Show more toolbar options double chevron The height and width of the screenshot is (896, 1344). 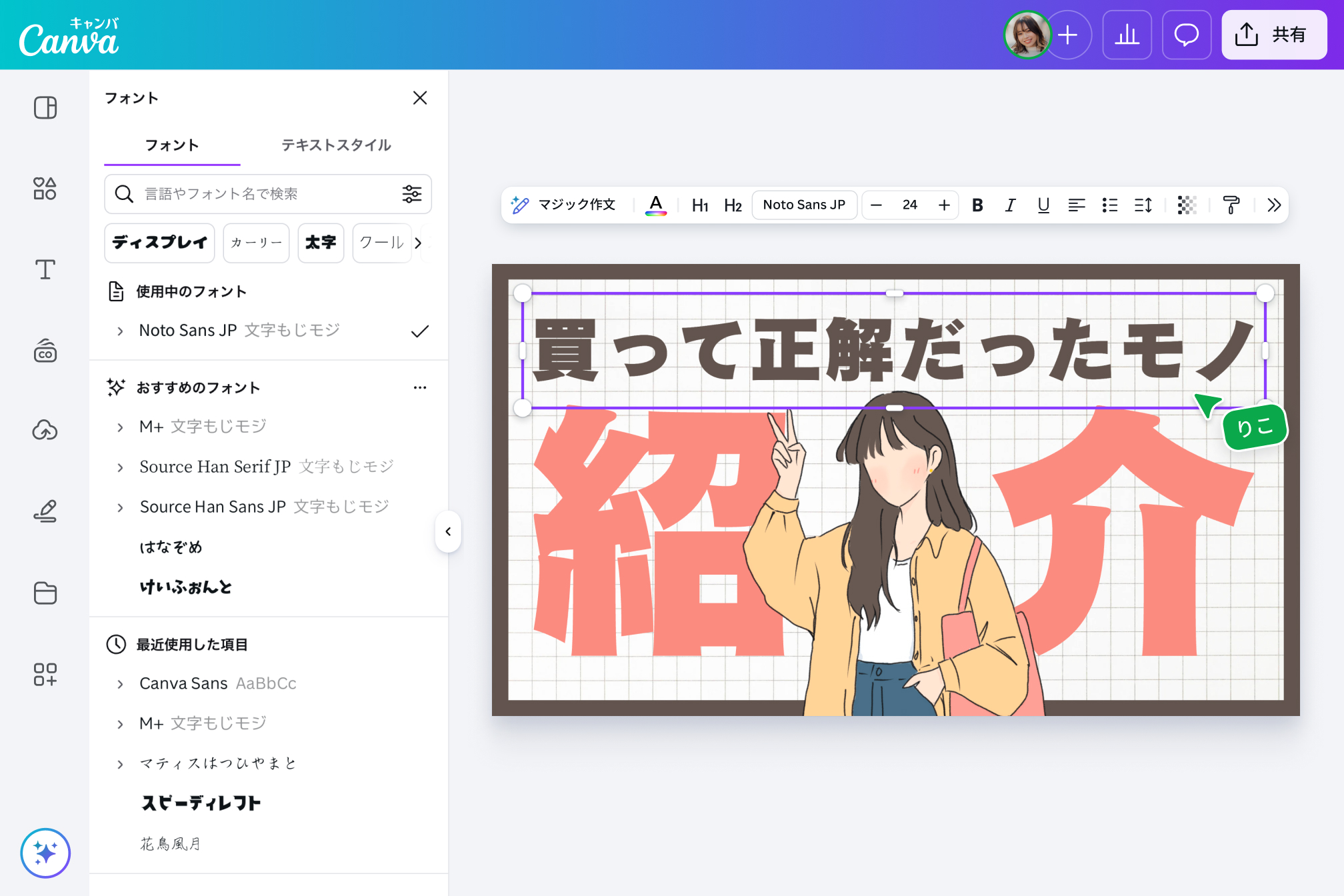pyautogui.click(x=1274, y=205)
